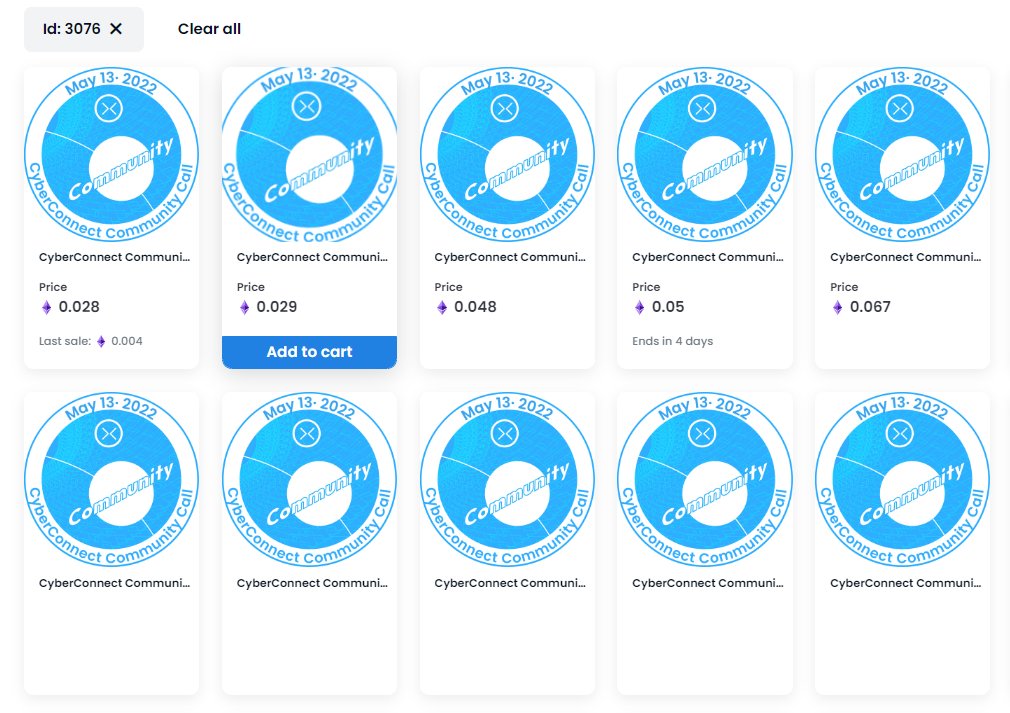Click the Ethereum icon beside price 0.028
1010x713 pixels.
[x=46, y=307]
